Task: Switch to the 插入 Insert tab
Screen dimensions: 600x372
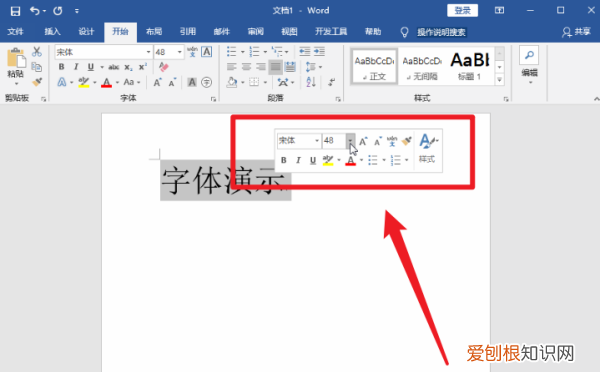Action: point(52,32)
